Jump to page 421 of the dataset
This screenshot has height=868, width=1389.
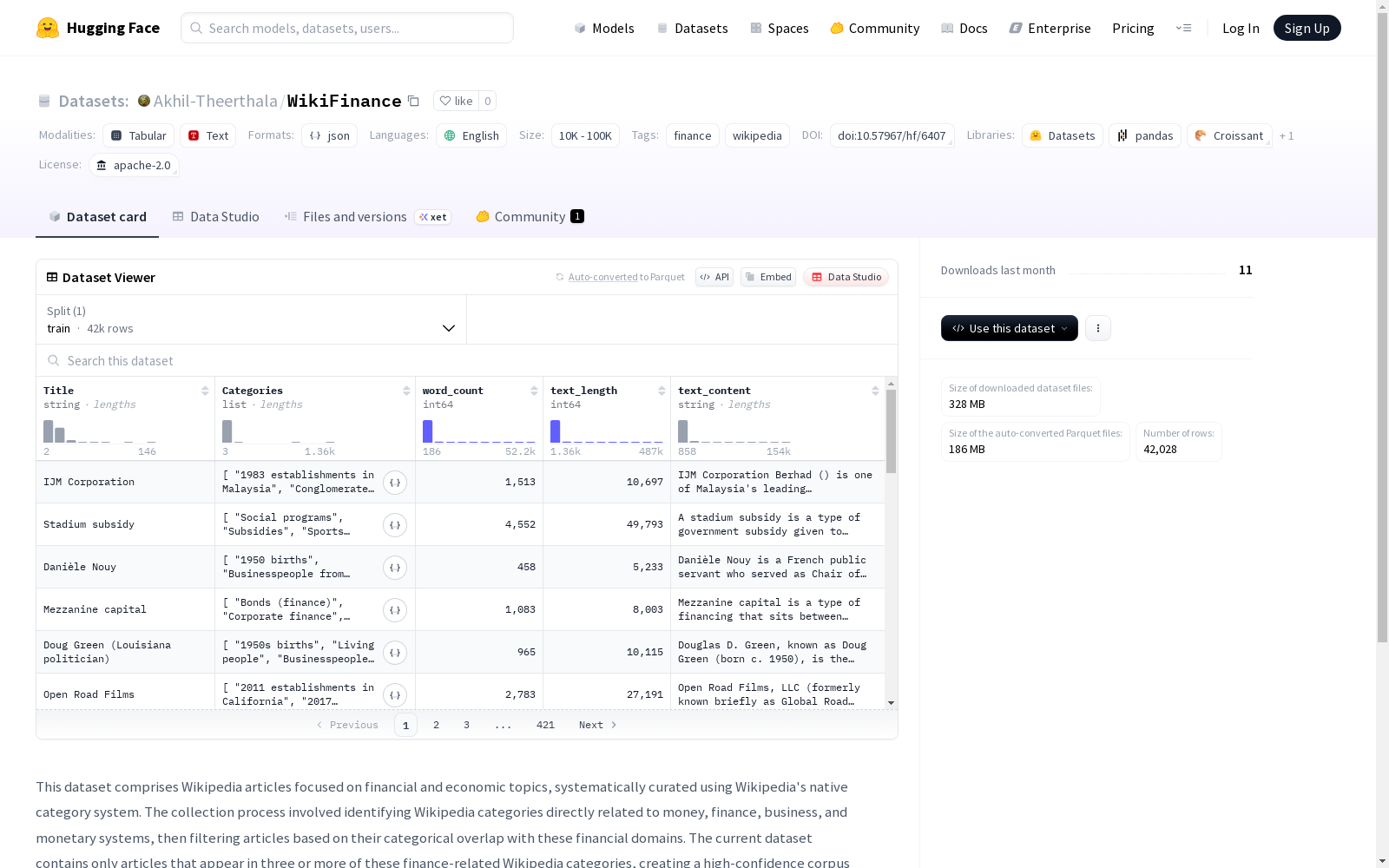click(x=545, y=725)
